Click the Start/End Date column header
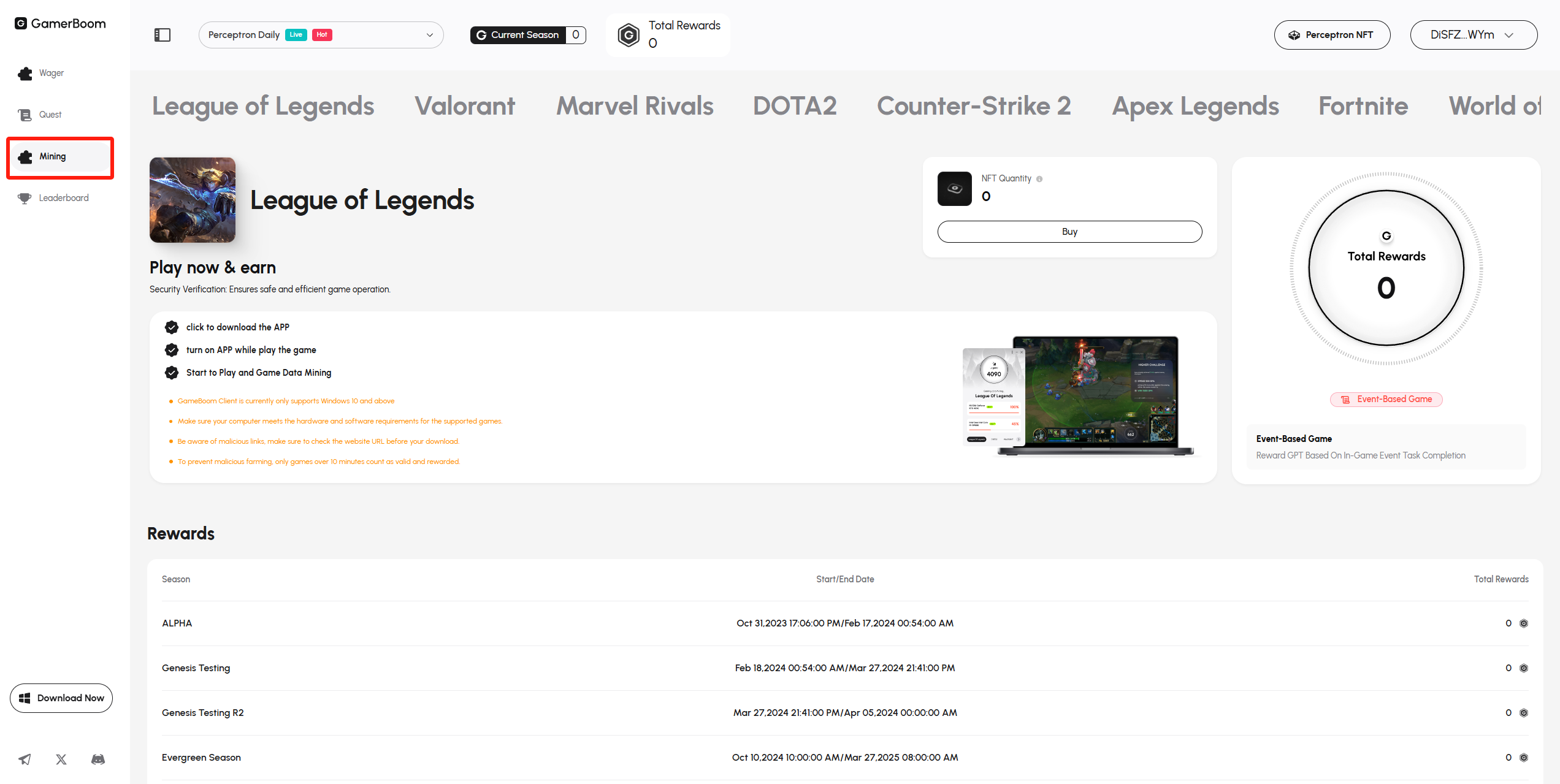1560x784 pixels. pyautogui.click(x=845, y=579)
